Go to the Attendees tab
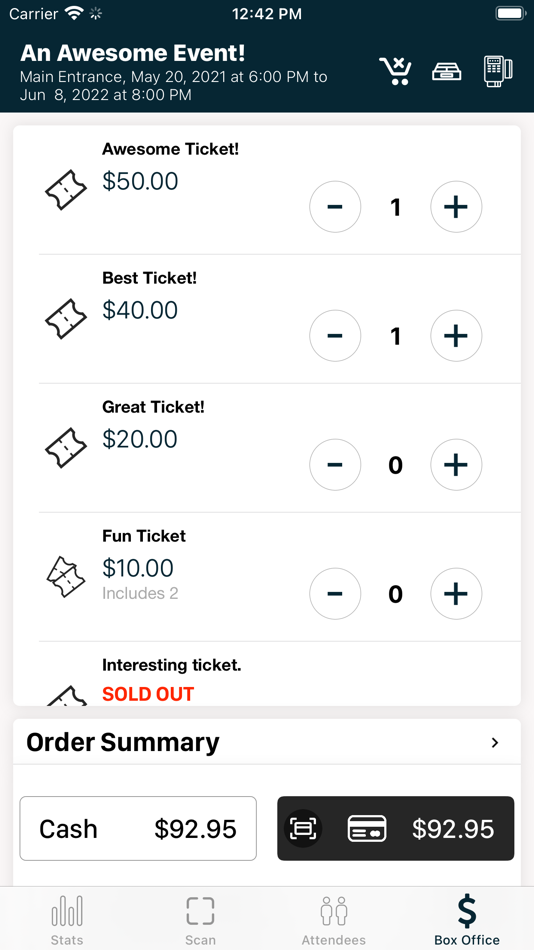This screenshot has width=534, height=950. (x=333, y=920)
